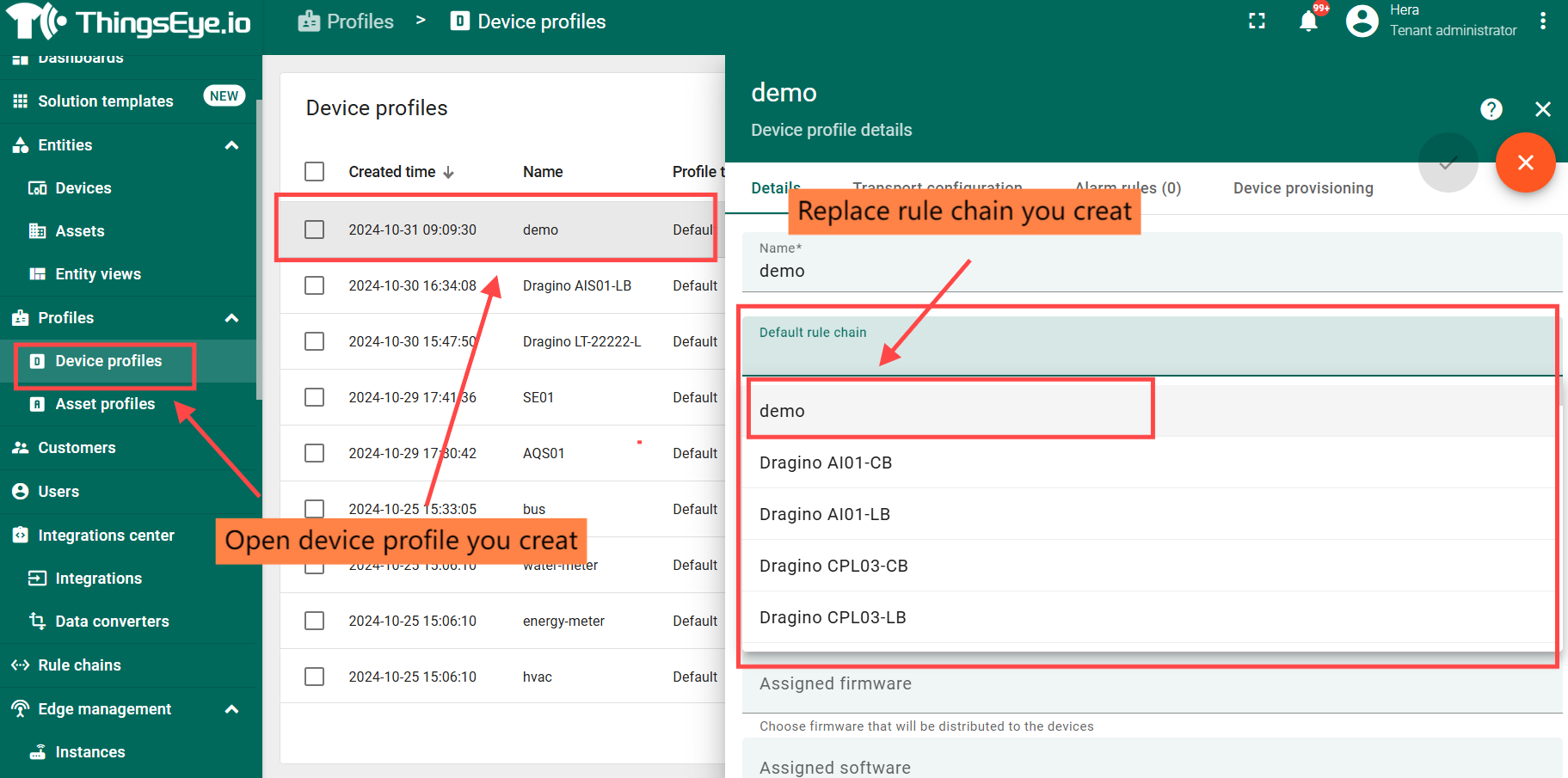Click the Name input field

click(x=1151, y=271)
